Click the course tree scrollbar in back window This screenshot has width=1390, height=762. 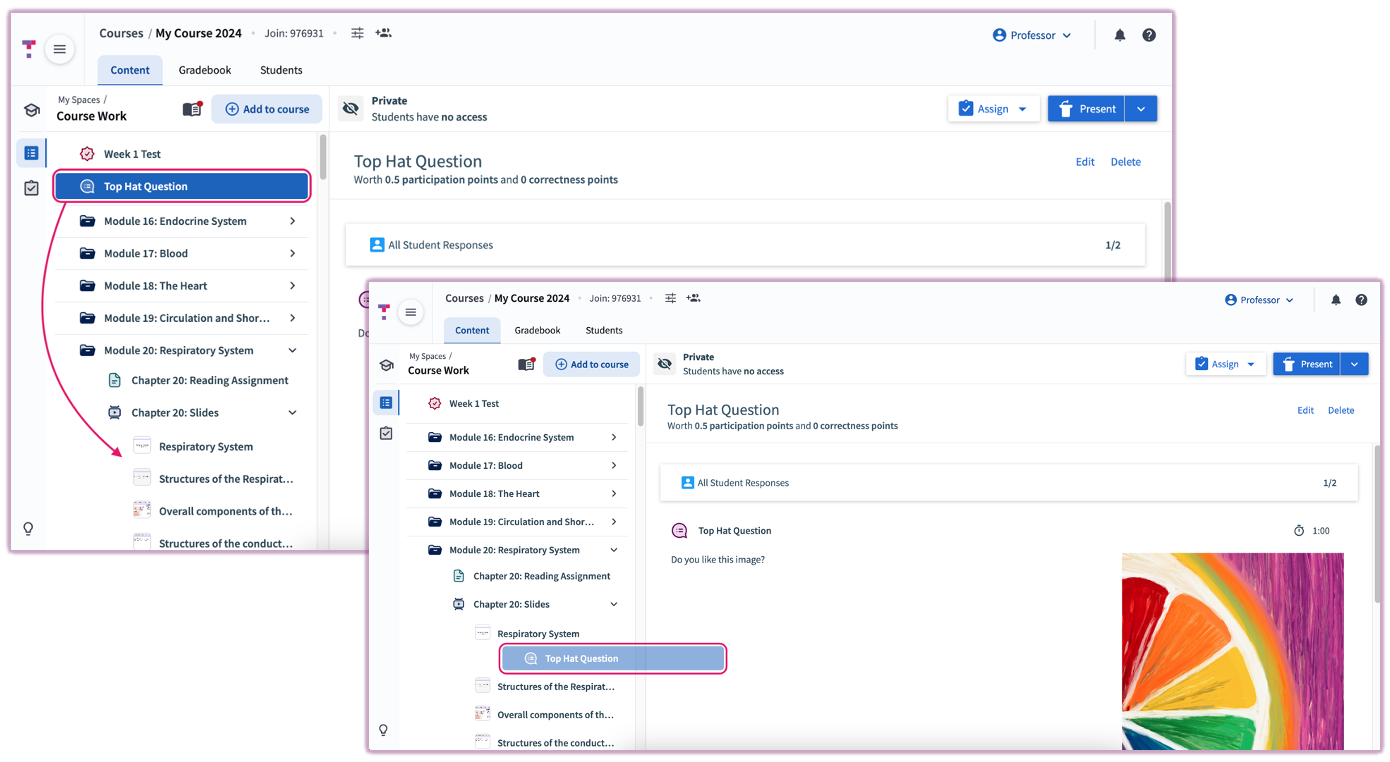coord(323,160)
